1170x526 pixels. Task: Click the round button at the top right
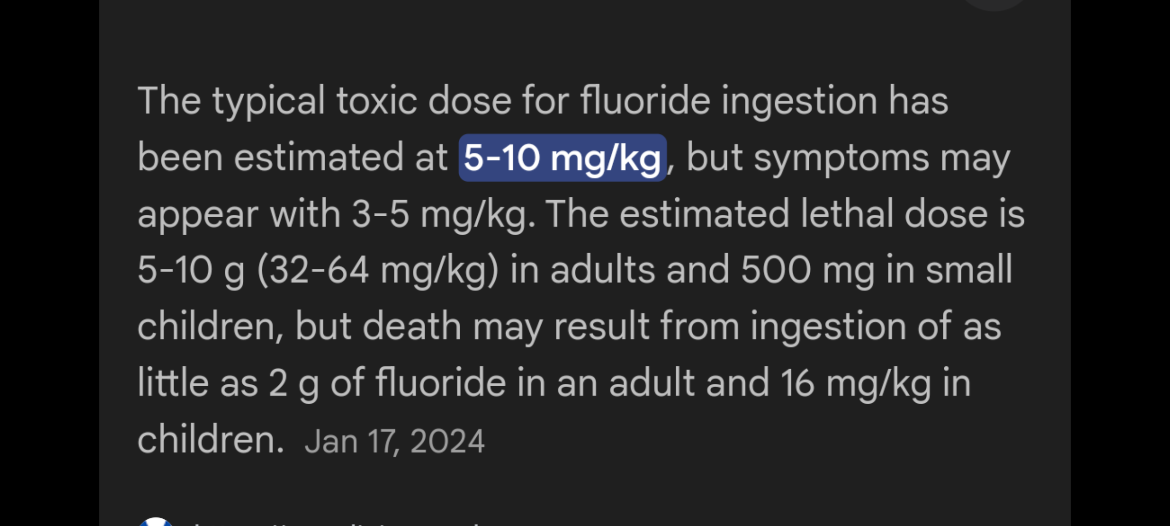click(995, 4)
